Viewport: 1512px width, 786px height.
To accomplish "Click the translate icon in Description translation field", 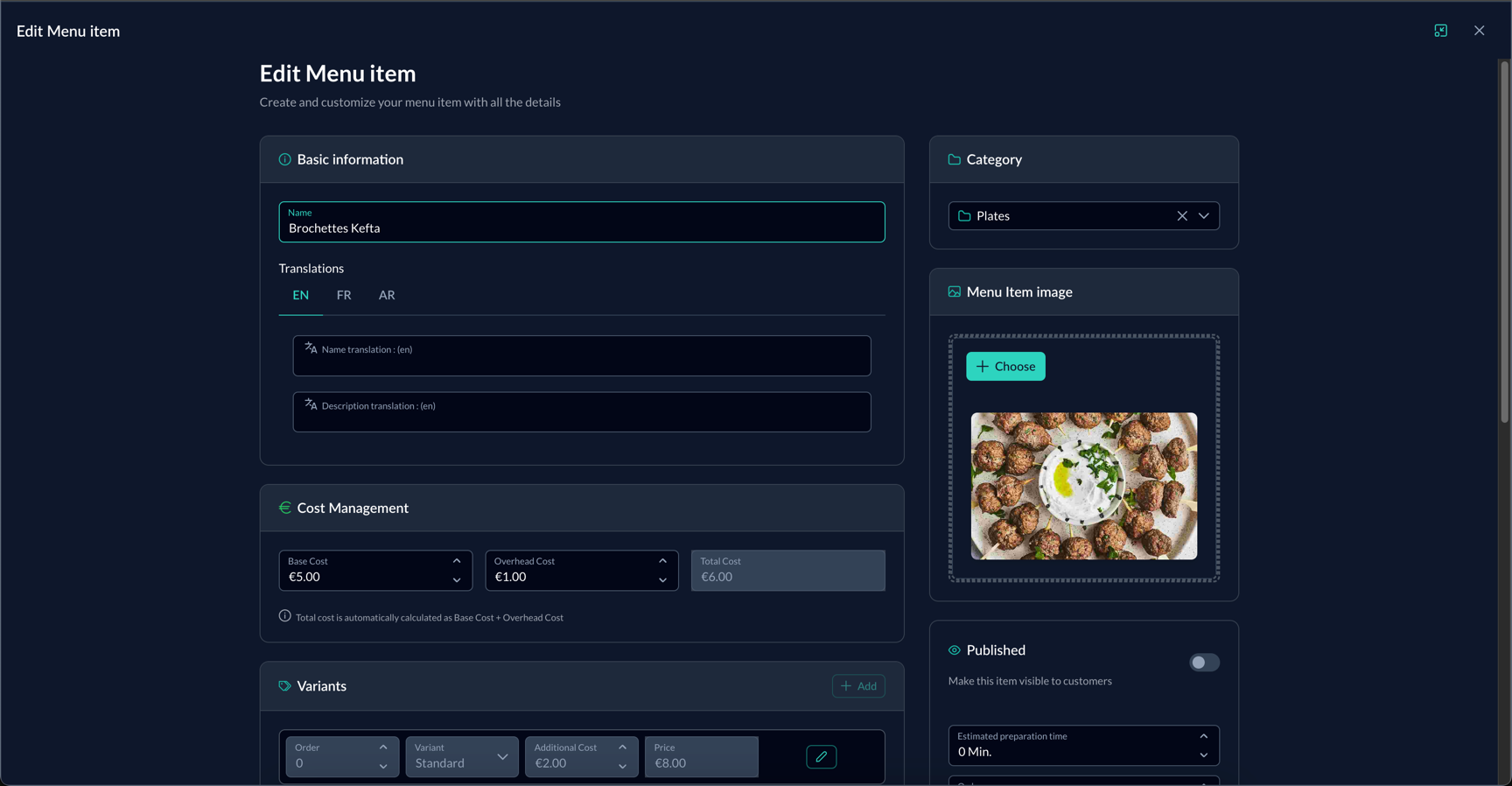I will point(311,404).
